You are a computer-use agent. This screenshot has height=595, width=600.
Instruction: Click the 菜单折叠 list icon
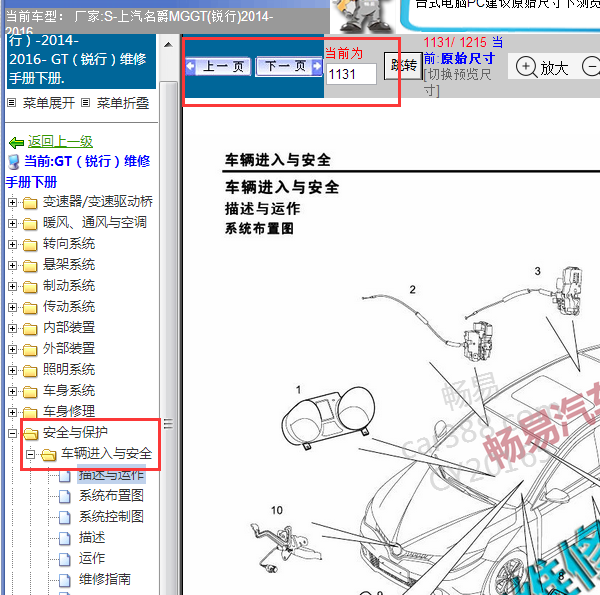(x=86, y=103)
